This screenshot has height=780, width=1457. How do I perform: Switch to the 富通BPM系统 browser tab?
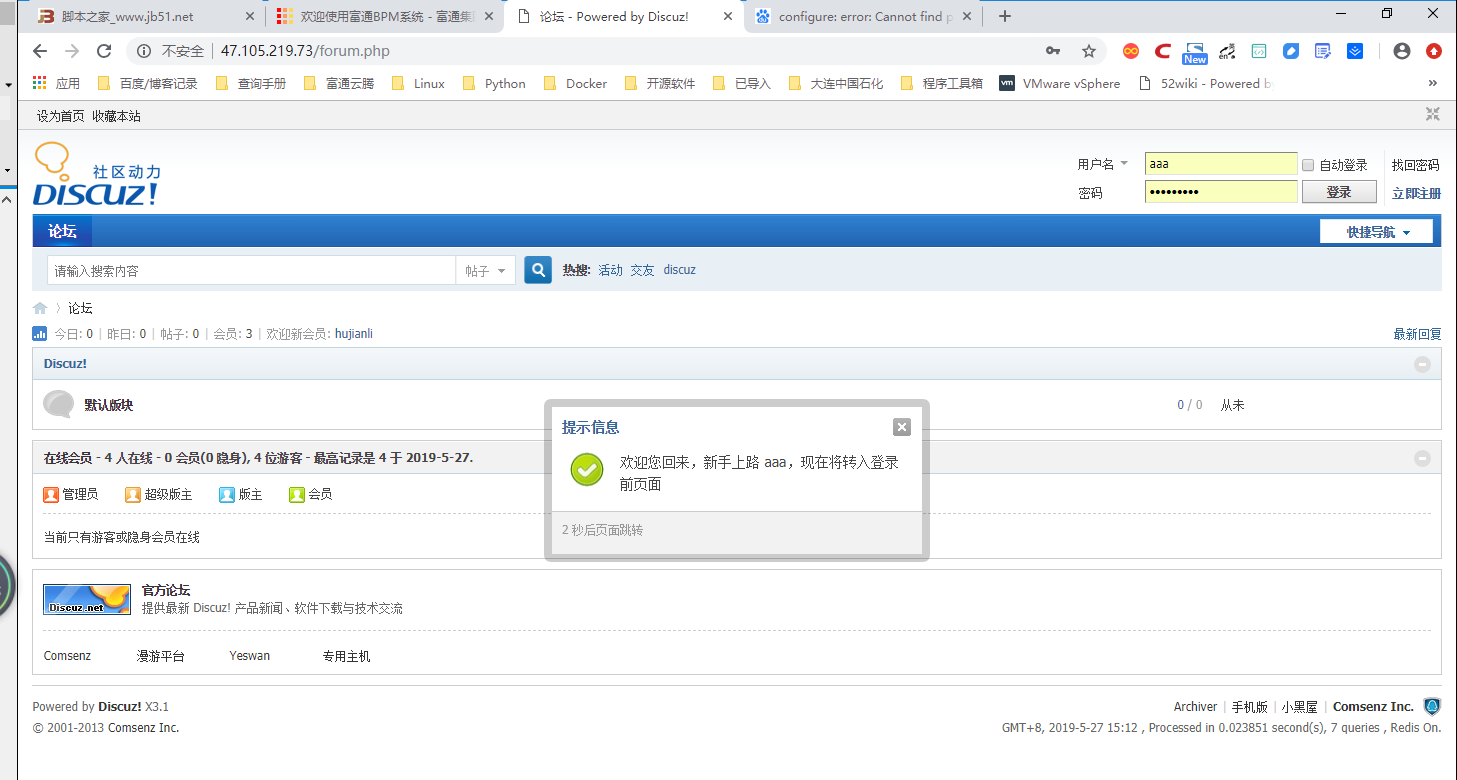pyautogui.click(x=384, y=17)
